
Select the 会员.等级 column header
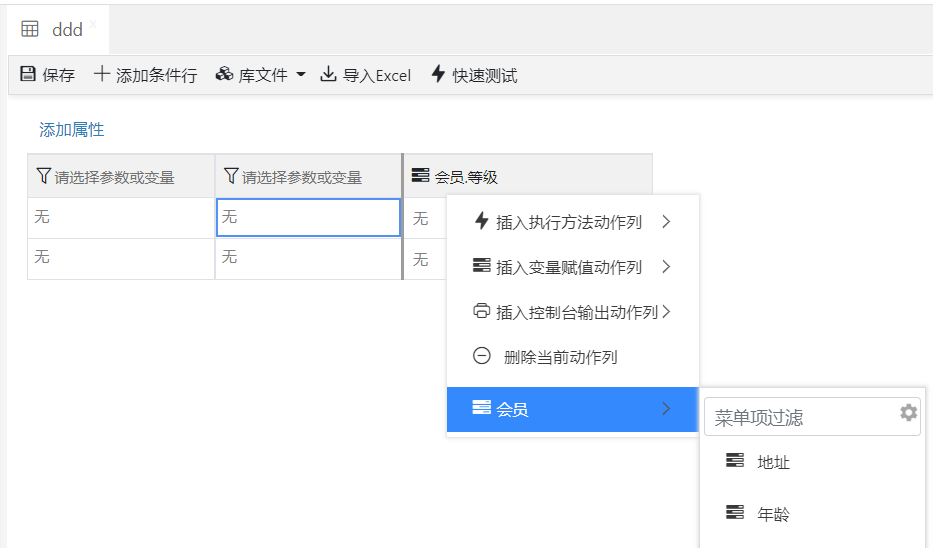(527, 177)
